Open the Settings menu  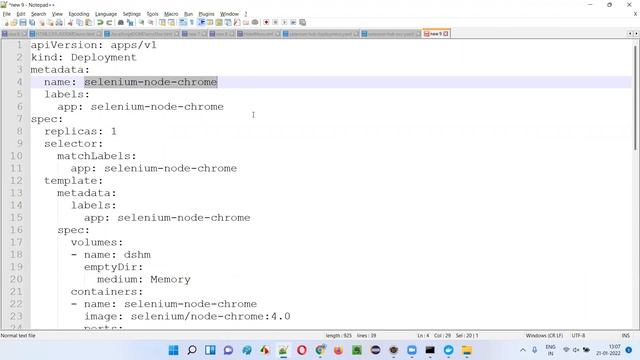click(x=131, y=14)
